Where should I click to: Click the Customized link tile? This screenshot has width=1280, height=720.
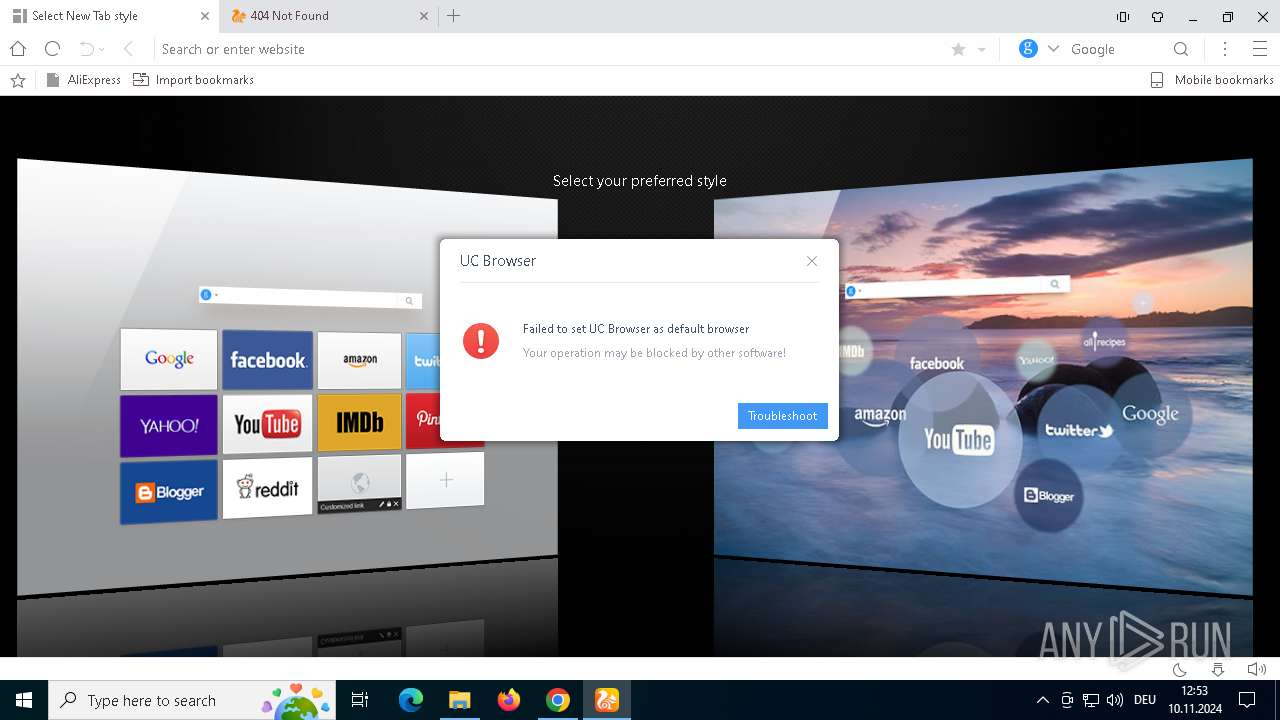tap(360, 484)
